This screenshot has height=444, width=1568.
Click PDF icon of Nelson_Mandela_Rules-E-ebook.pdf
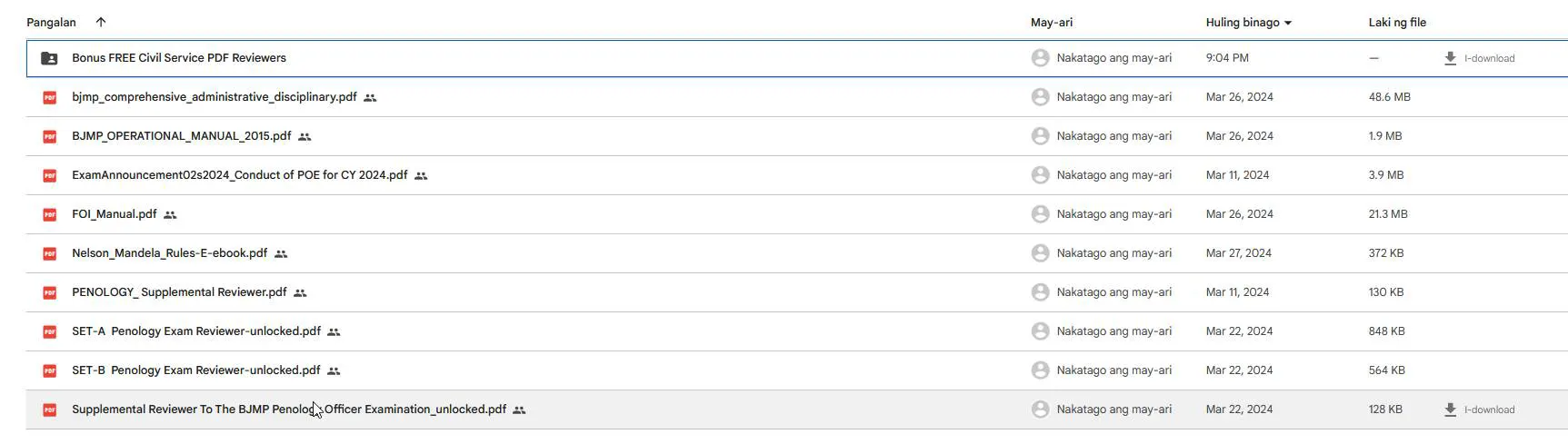50,253
